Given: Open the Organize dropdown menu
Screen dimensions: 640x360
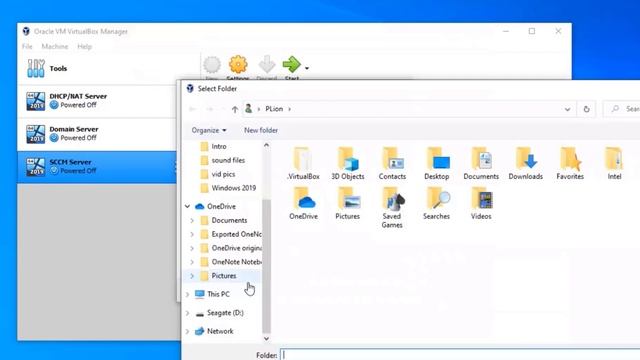Looking at the screenshot, I should pyautogui.click(x=209, y=130).
